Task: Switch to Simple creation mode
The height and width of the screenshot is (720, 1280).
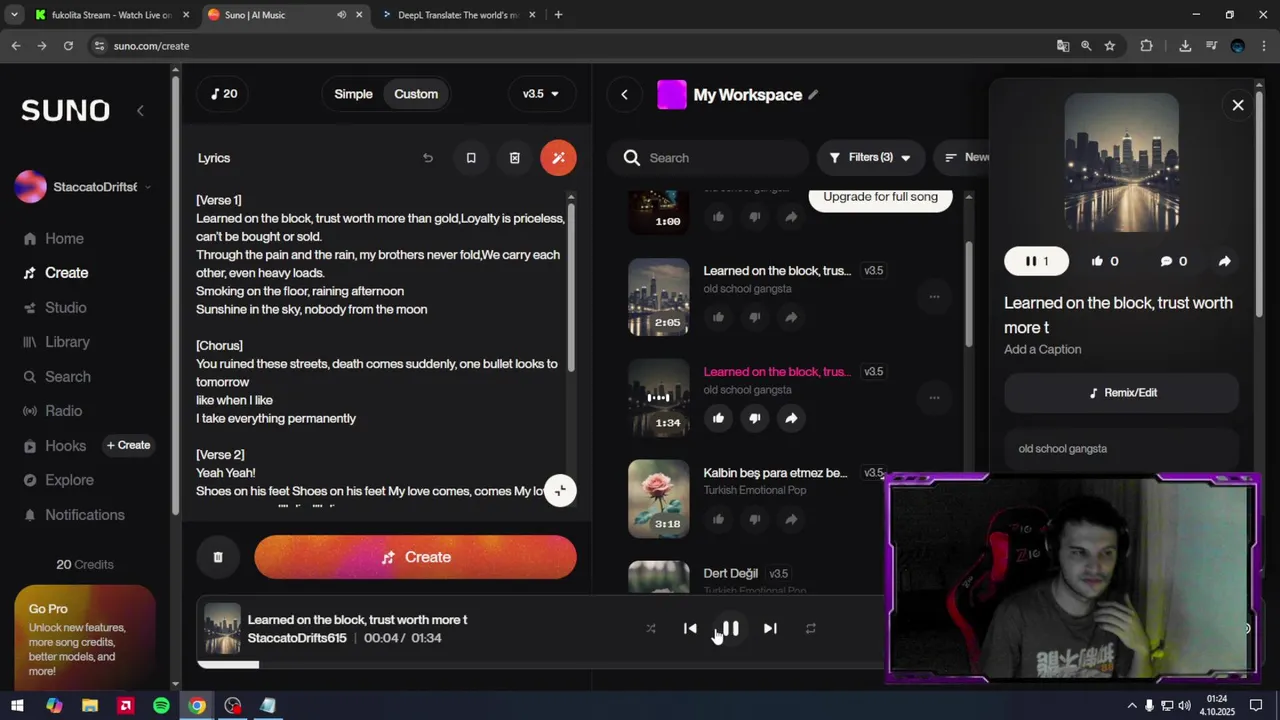Action: [353, 94]
